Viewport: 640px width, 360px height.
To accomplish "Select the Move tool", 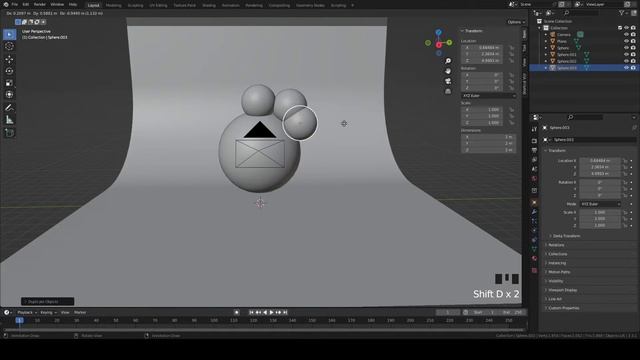I will click(x=9, y=59).
